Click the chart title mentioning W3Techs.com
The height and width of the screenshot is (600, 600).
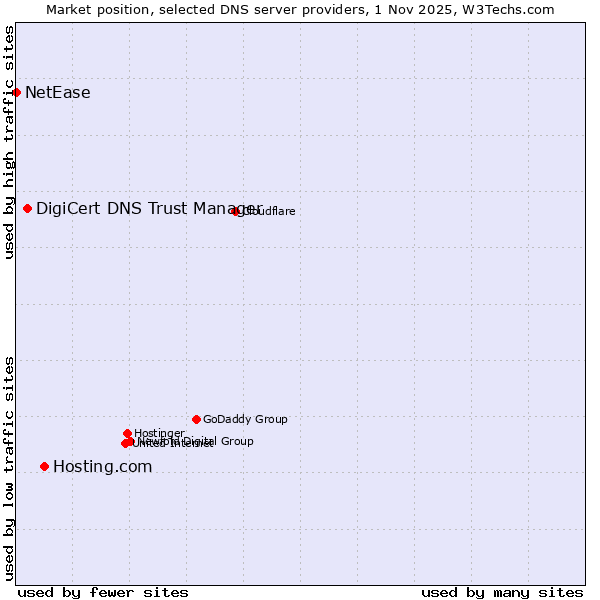[x=300, y=9]
